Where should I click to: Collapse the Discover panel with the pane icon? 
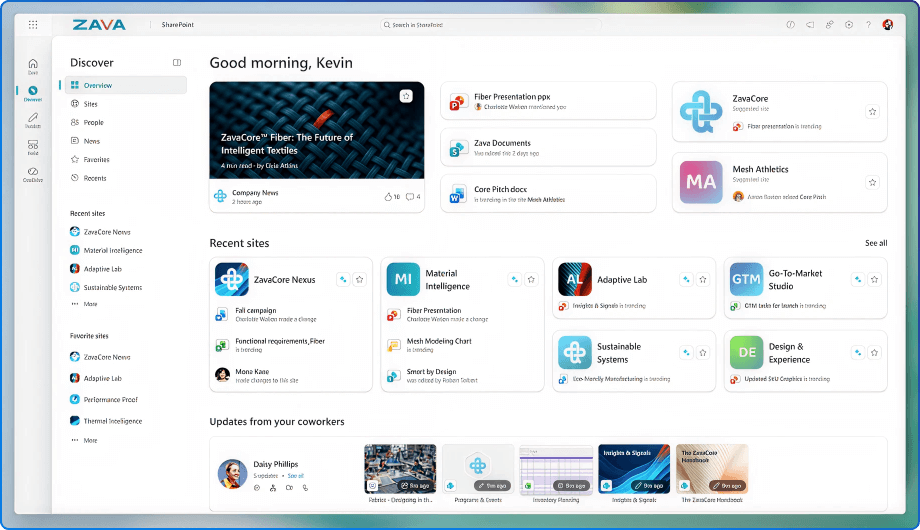click(177, 63)
